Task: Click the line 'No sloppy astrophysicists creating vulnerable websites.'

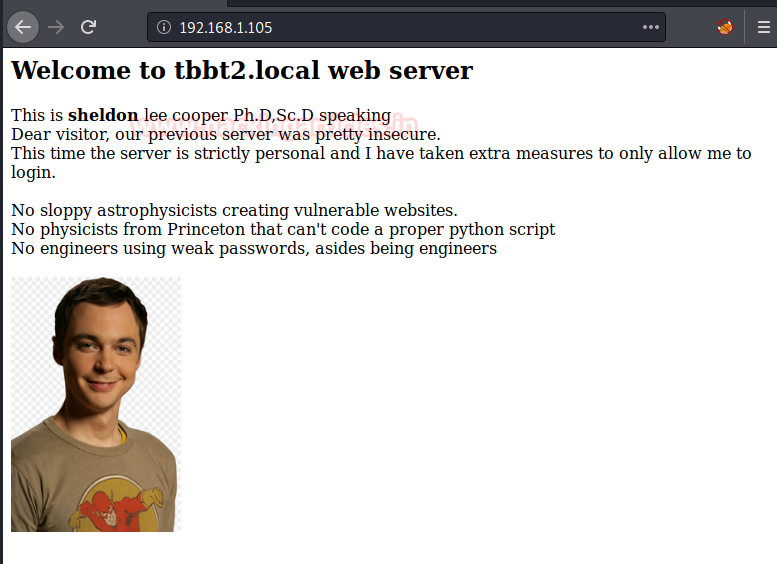Action: [x=234, y=211]
